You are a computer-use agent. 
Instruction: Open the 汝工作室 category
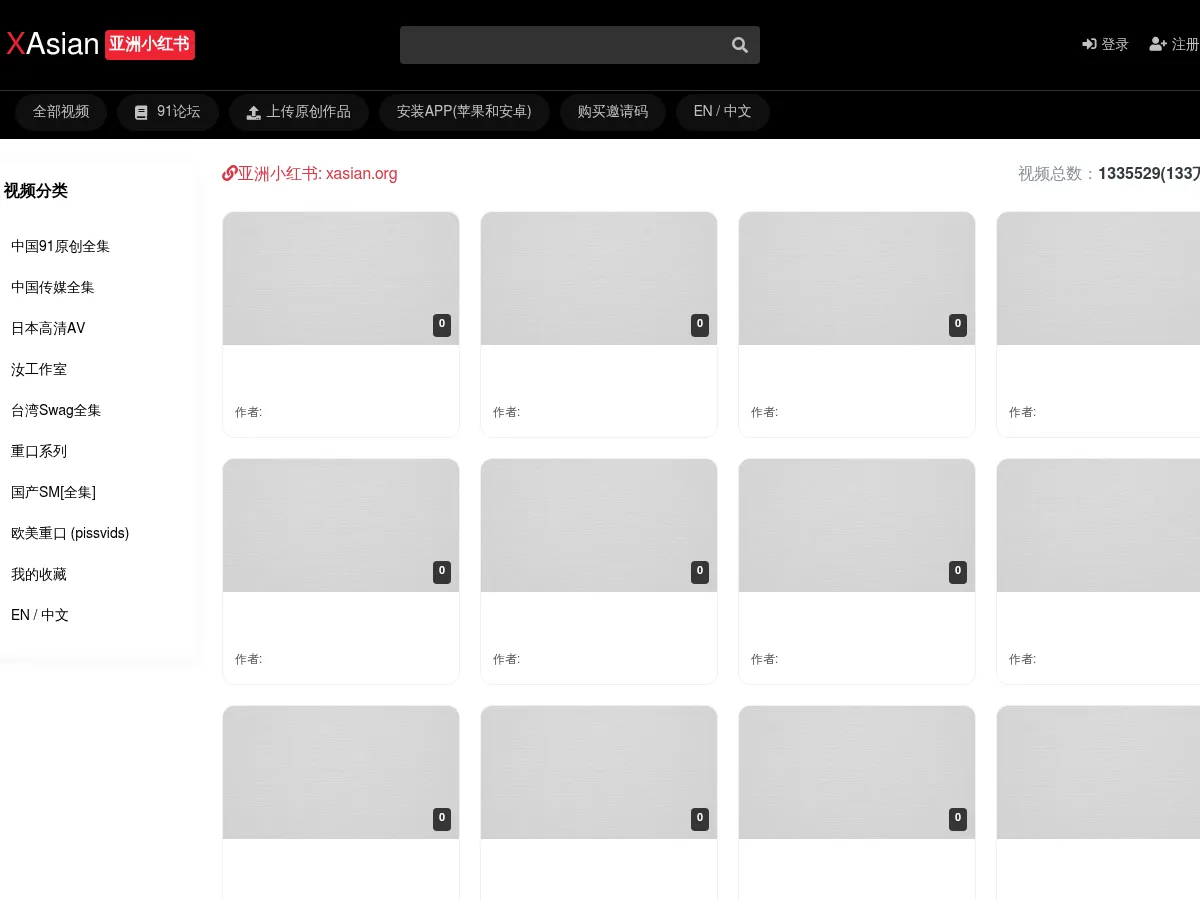(39, 369)
